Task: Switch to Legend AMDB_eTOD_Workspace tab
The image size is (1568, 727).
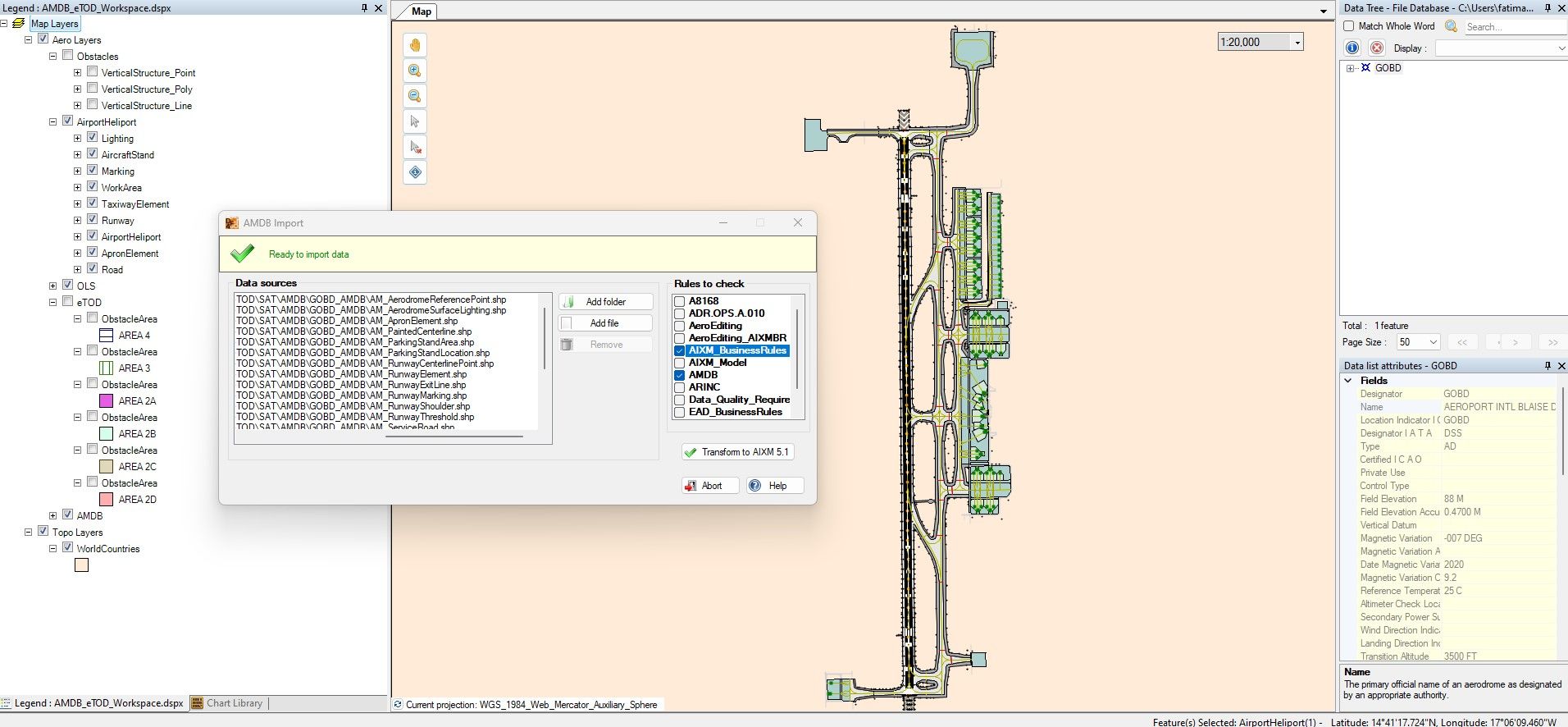Action: [93, 703]
